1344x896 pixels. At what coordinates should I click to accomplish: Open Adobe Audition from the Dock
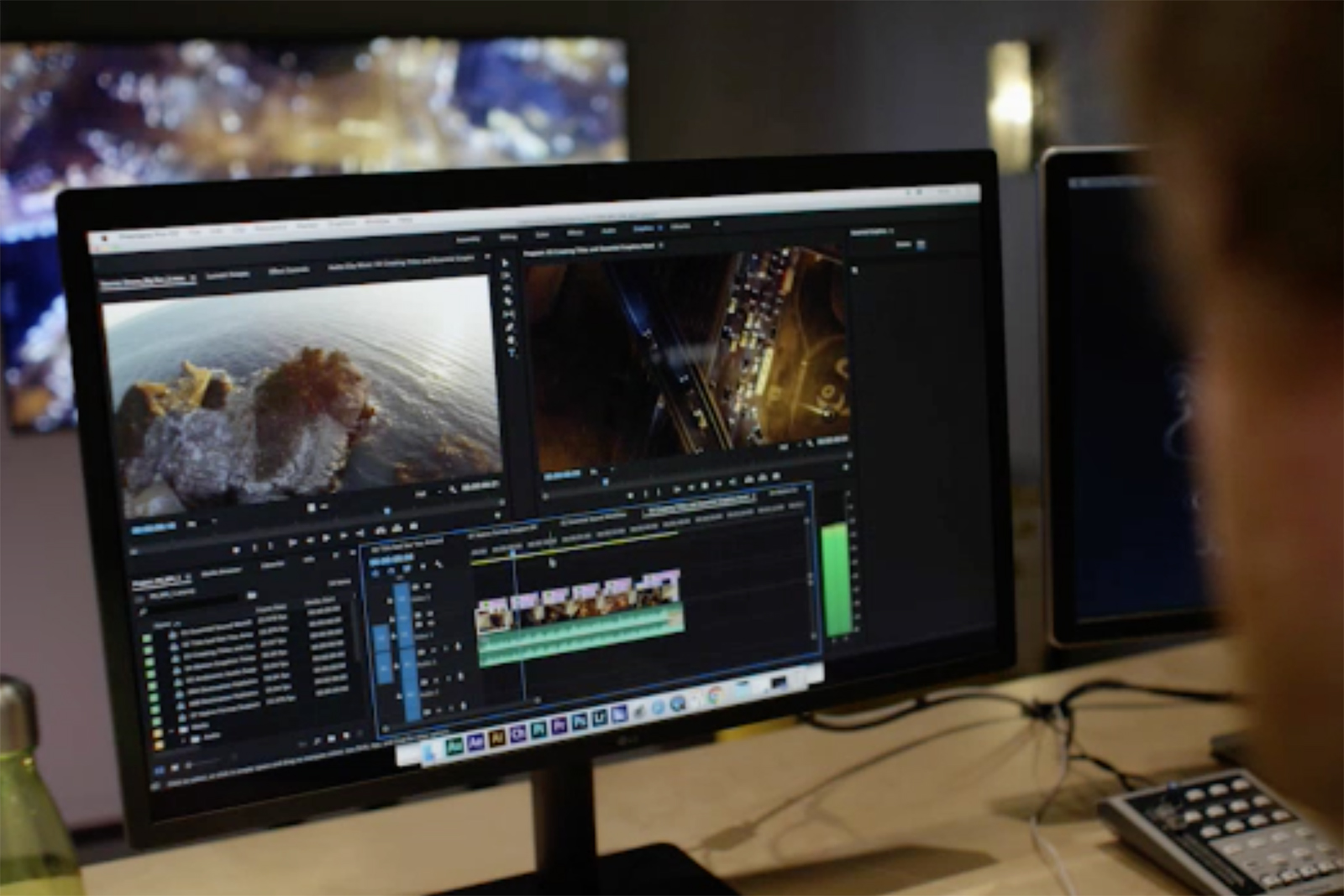(x=454, y=745)
